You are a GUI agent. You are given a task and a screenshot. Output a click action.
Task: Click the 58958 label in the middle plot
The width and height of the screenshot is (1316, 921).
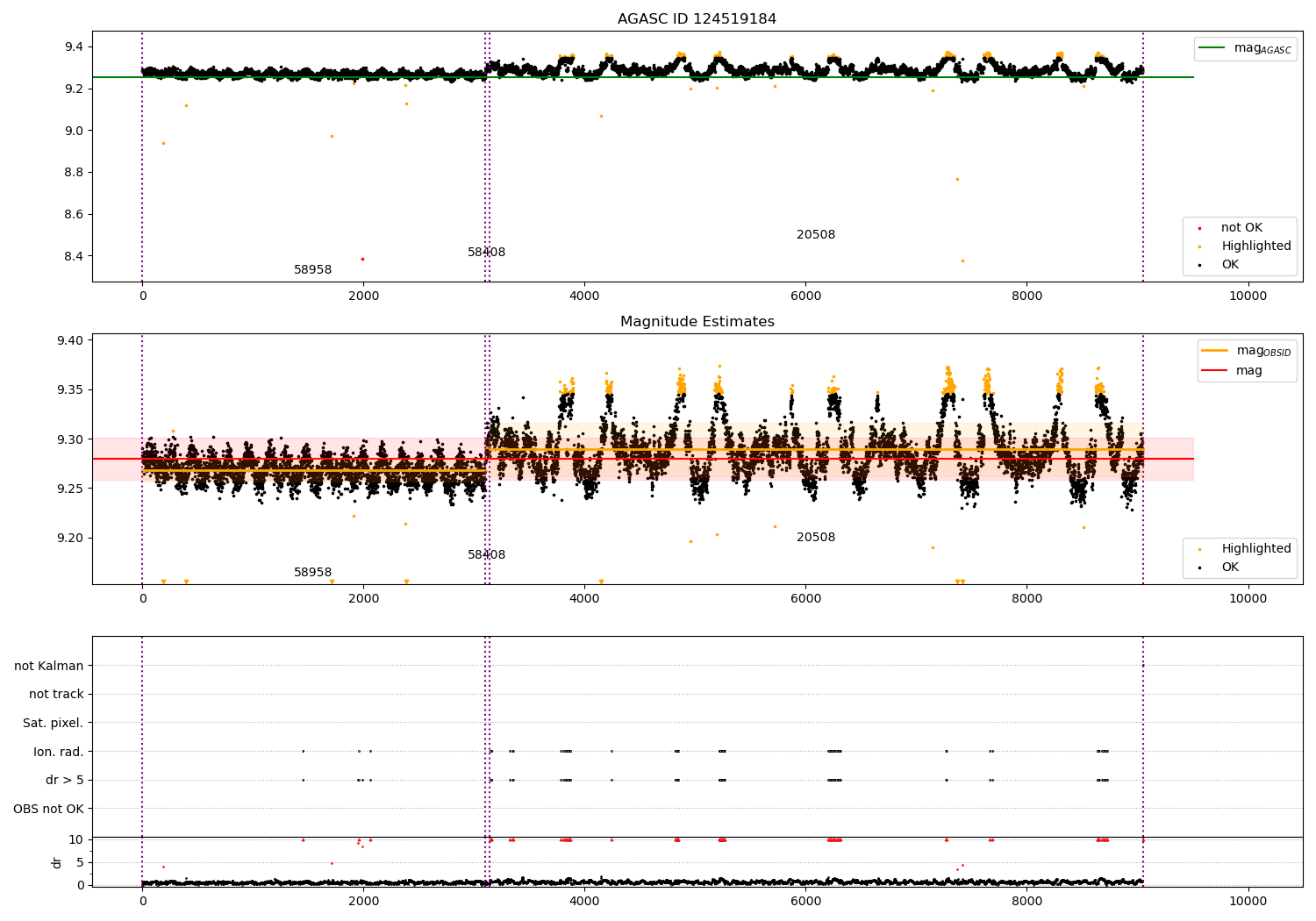[312, 573]
